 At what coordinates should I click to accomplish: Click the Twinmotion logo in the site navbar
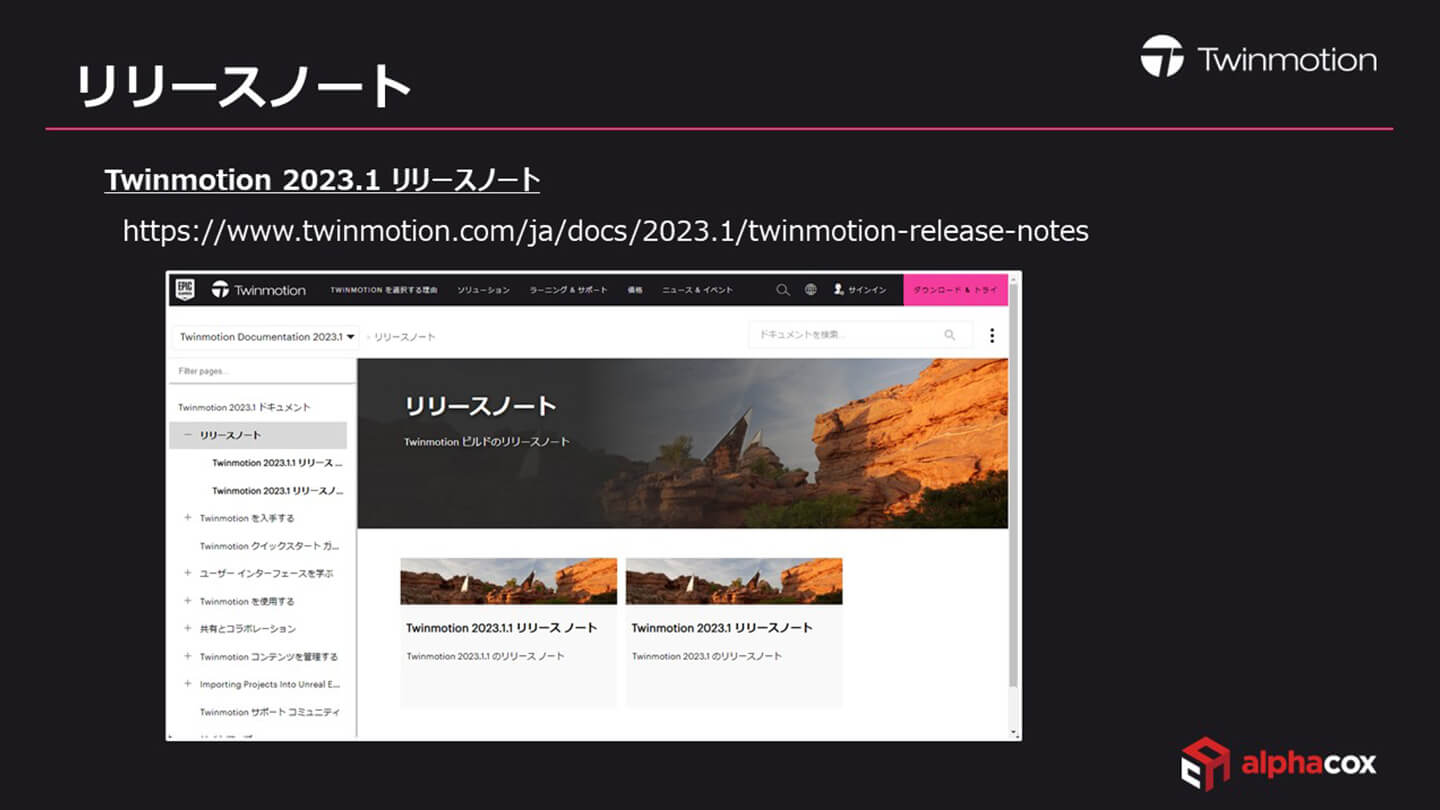click(x=258, y=290)
